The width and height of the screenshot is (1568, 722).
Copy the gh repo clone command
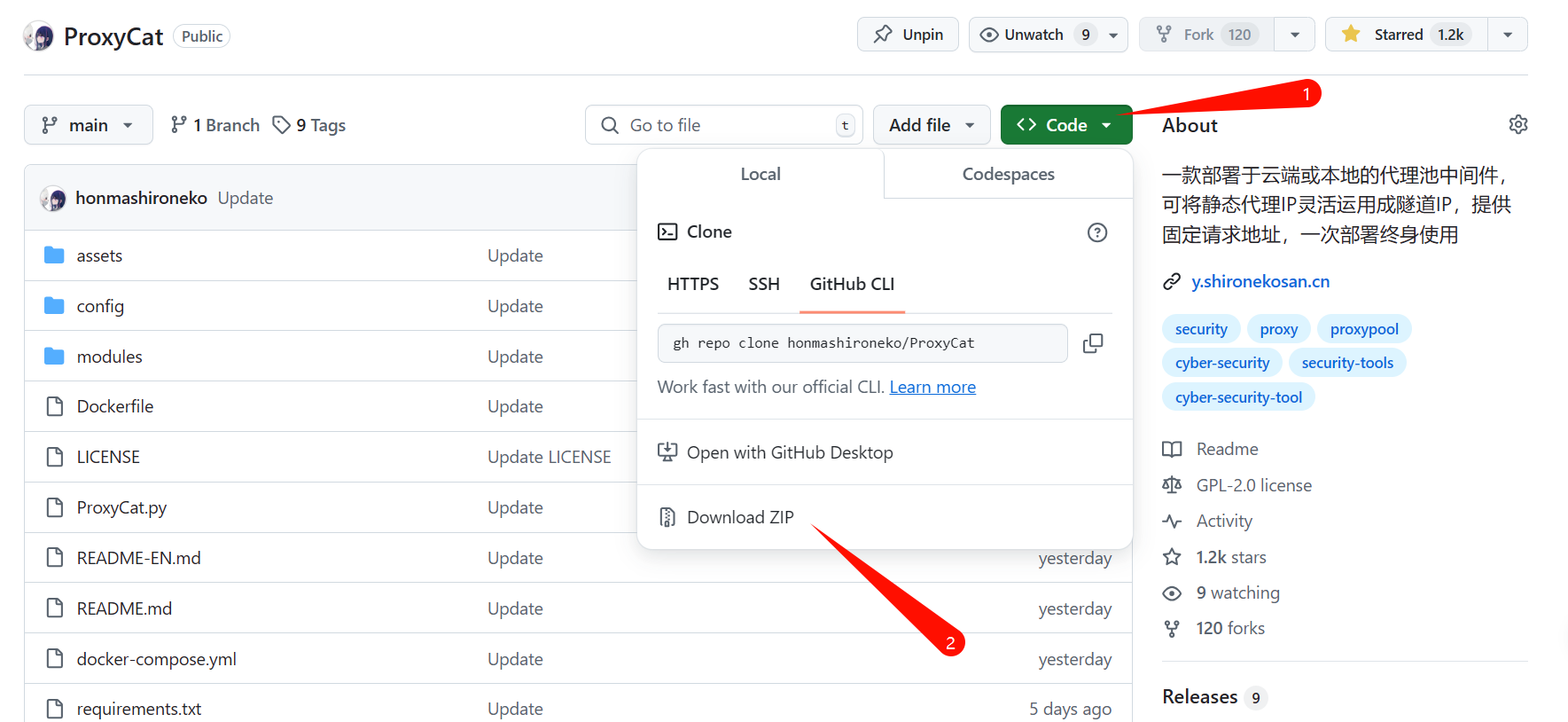pyautogui.click(x=1093, y=343)
